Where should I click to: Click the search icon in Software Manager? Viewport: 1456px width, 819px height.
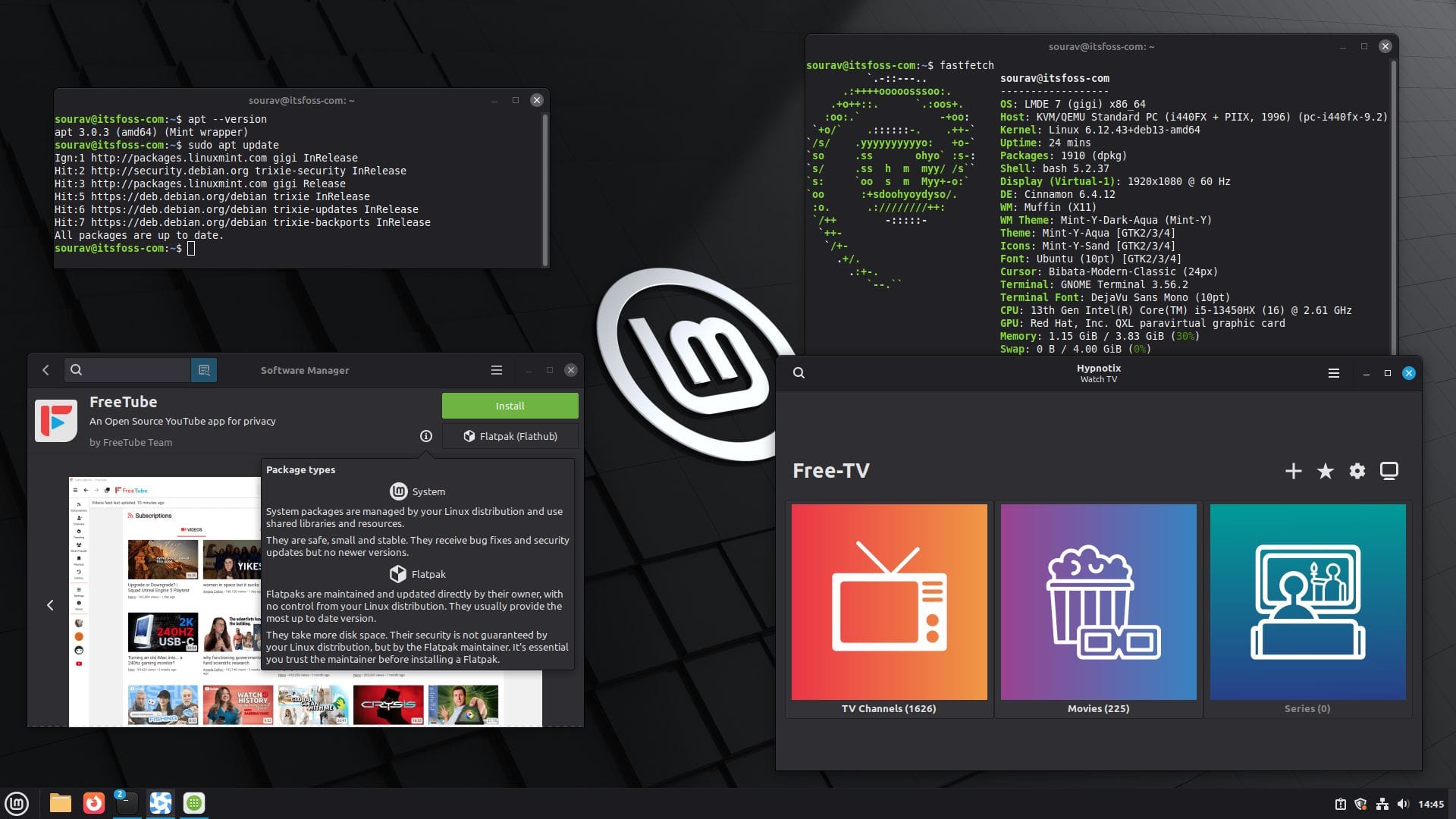pos(76,370)
